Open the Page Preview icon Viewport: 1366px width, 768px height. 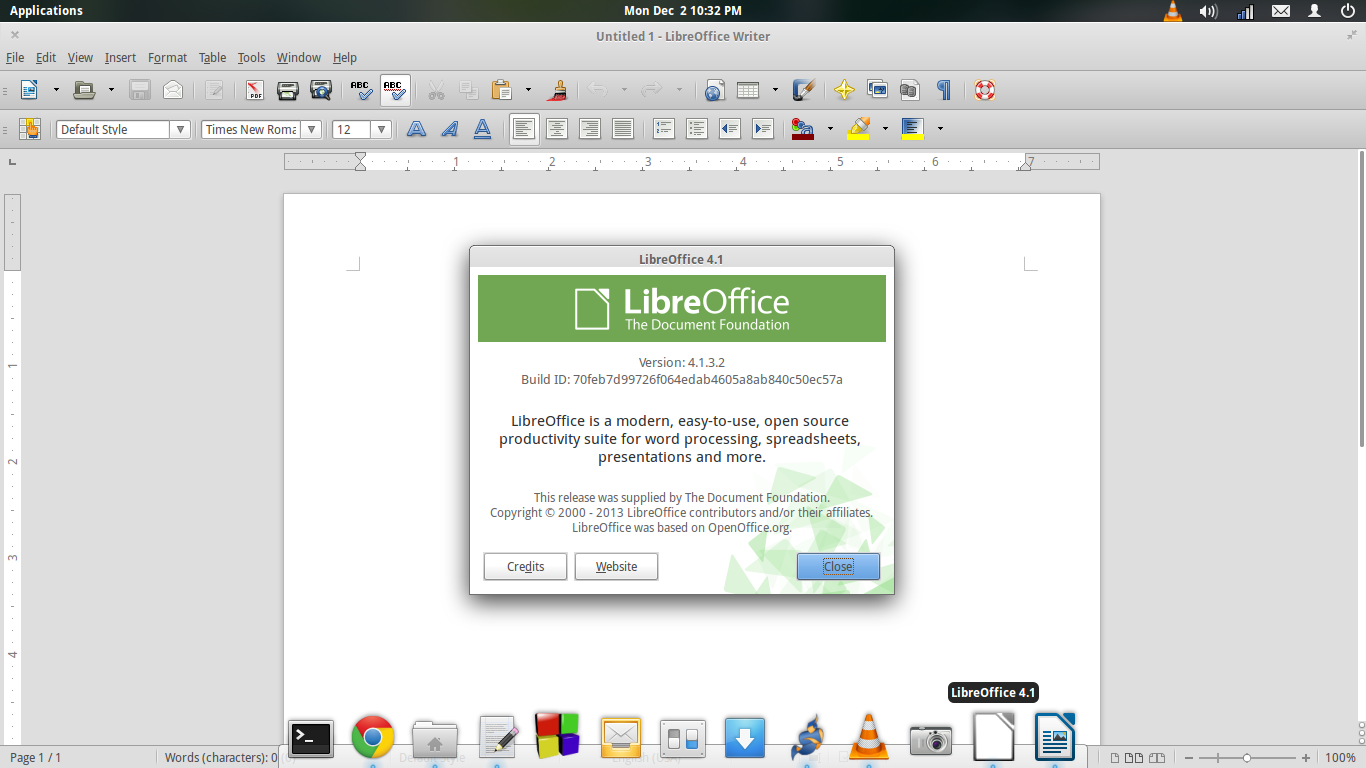(321, 90)
